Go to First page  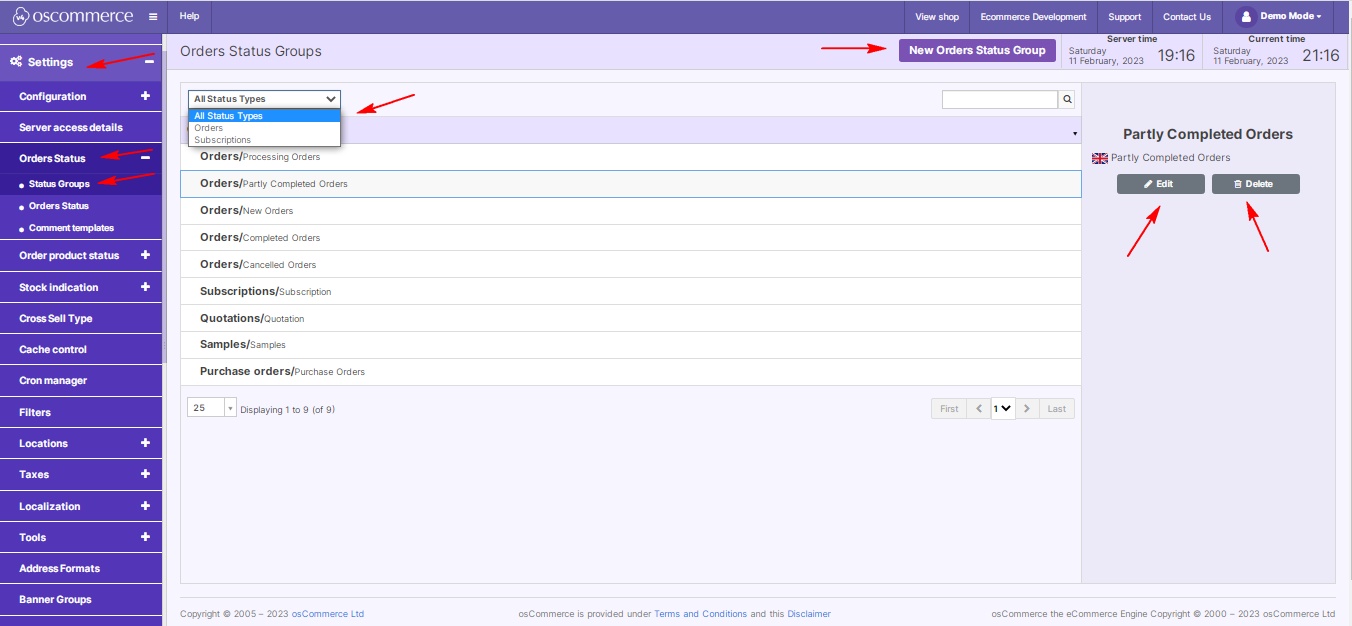949,408
